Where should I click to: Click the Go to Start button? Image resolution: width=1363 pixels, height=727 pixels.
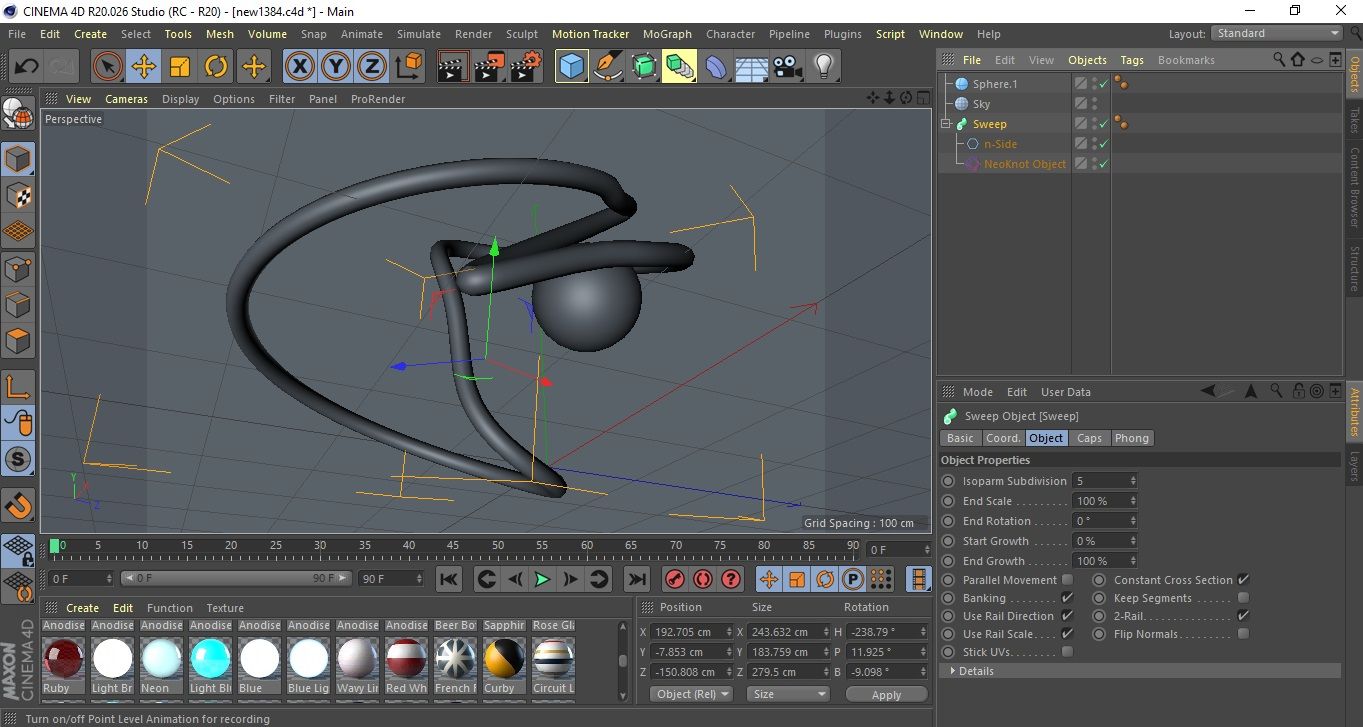(x=449, y=579)
